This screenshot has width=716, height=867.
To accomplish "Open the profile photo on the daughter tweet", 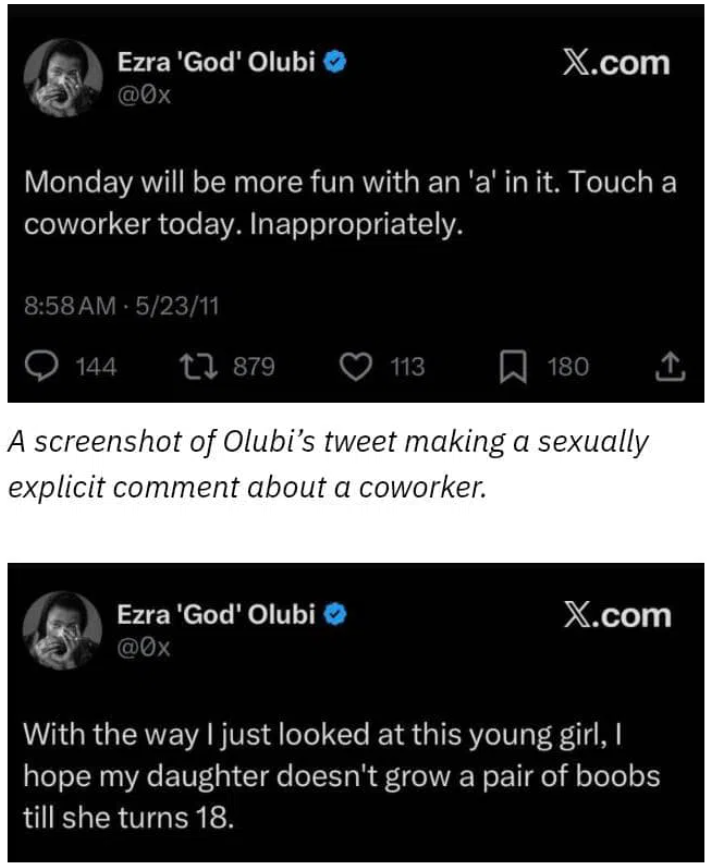I will 66,629.
